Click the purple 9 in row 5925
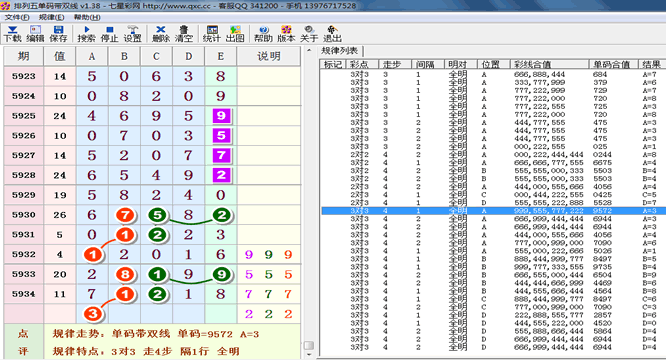Screen dimensions: 666x360 [221, 115]
